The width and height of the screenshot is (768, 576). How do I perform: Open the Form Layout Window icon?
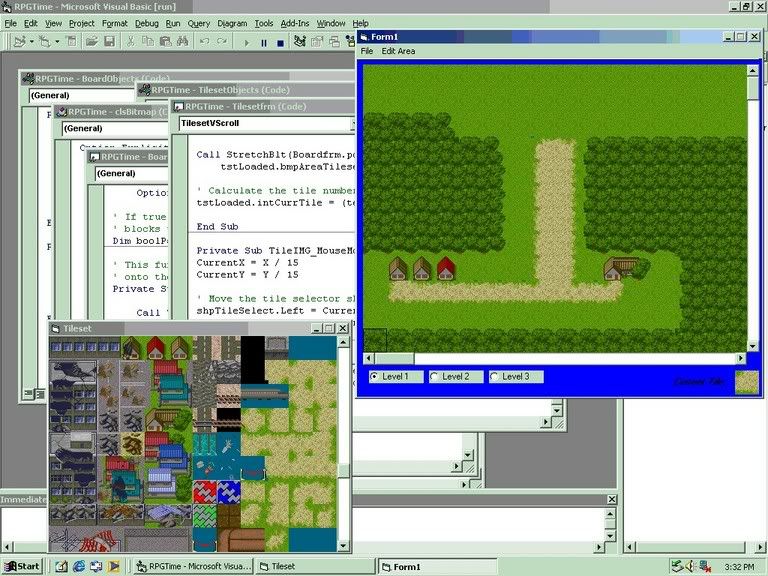(335, 42)
